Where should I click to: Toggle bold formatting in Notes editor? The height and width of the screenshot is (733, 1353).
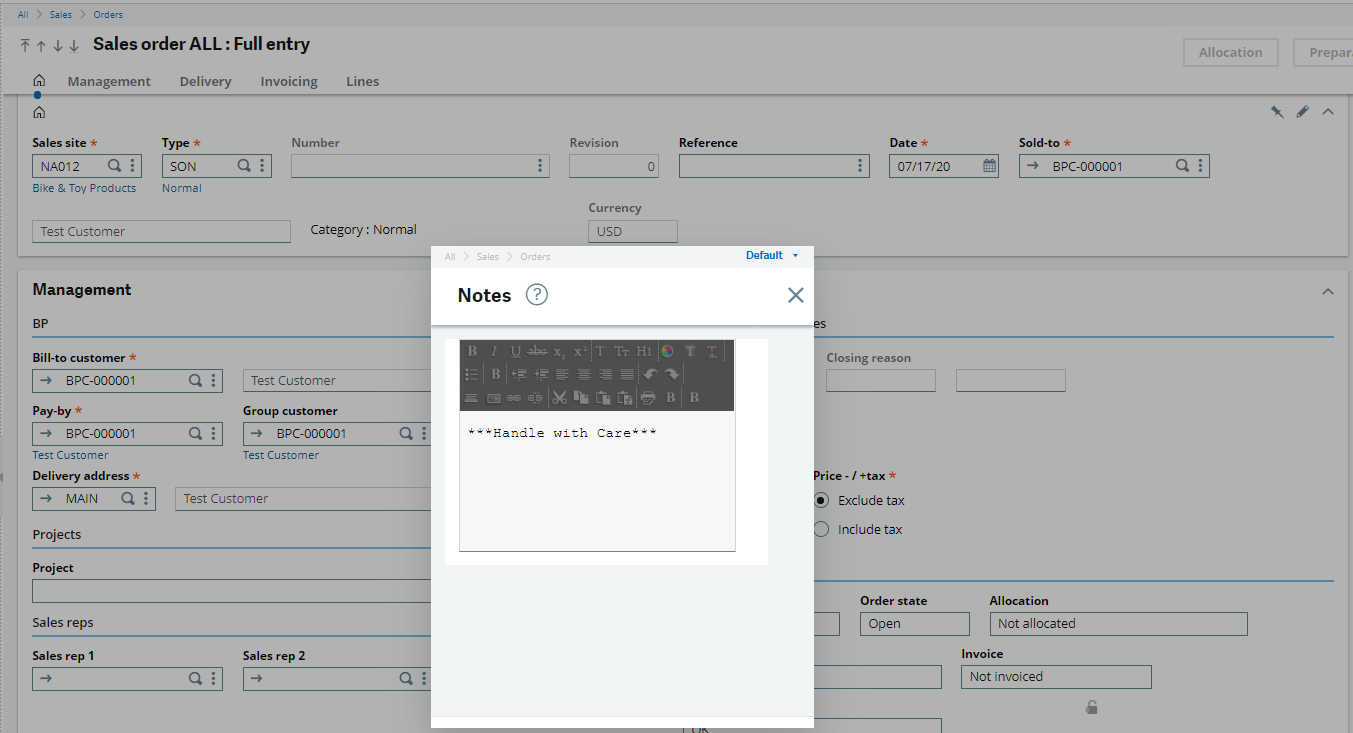click(x=472, y=351)
